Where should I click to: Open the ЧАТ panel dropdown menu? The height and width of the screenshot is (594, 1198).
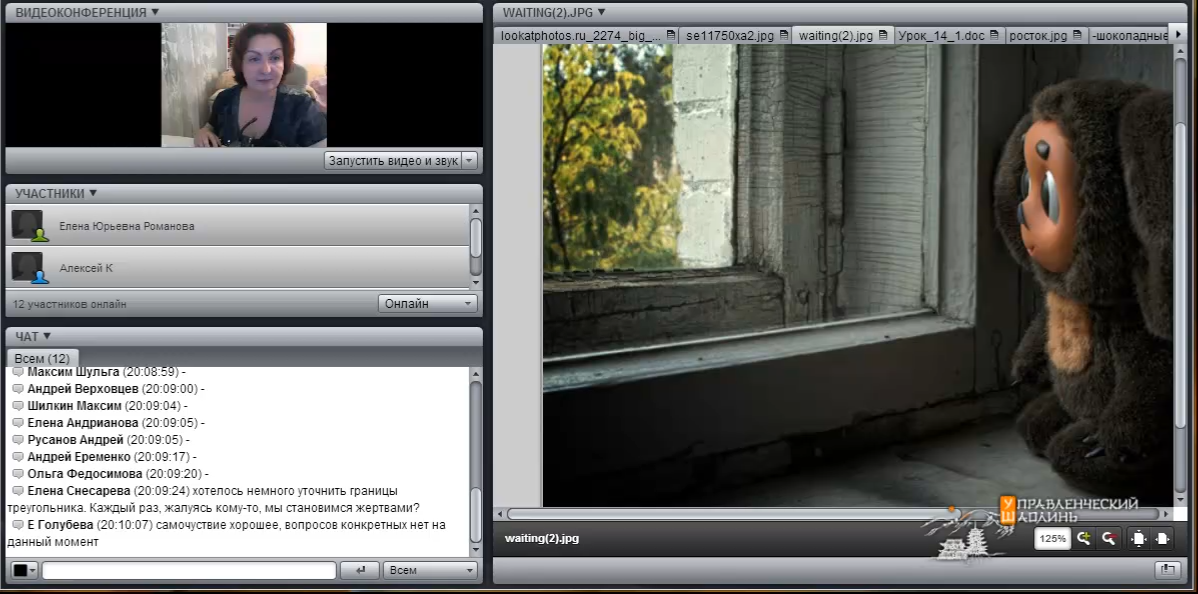(47, 336)
